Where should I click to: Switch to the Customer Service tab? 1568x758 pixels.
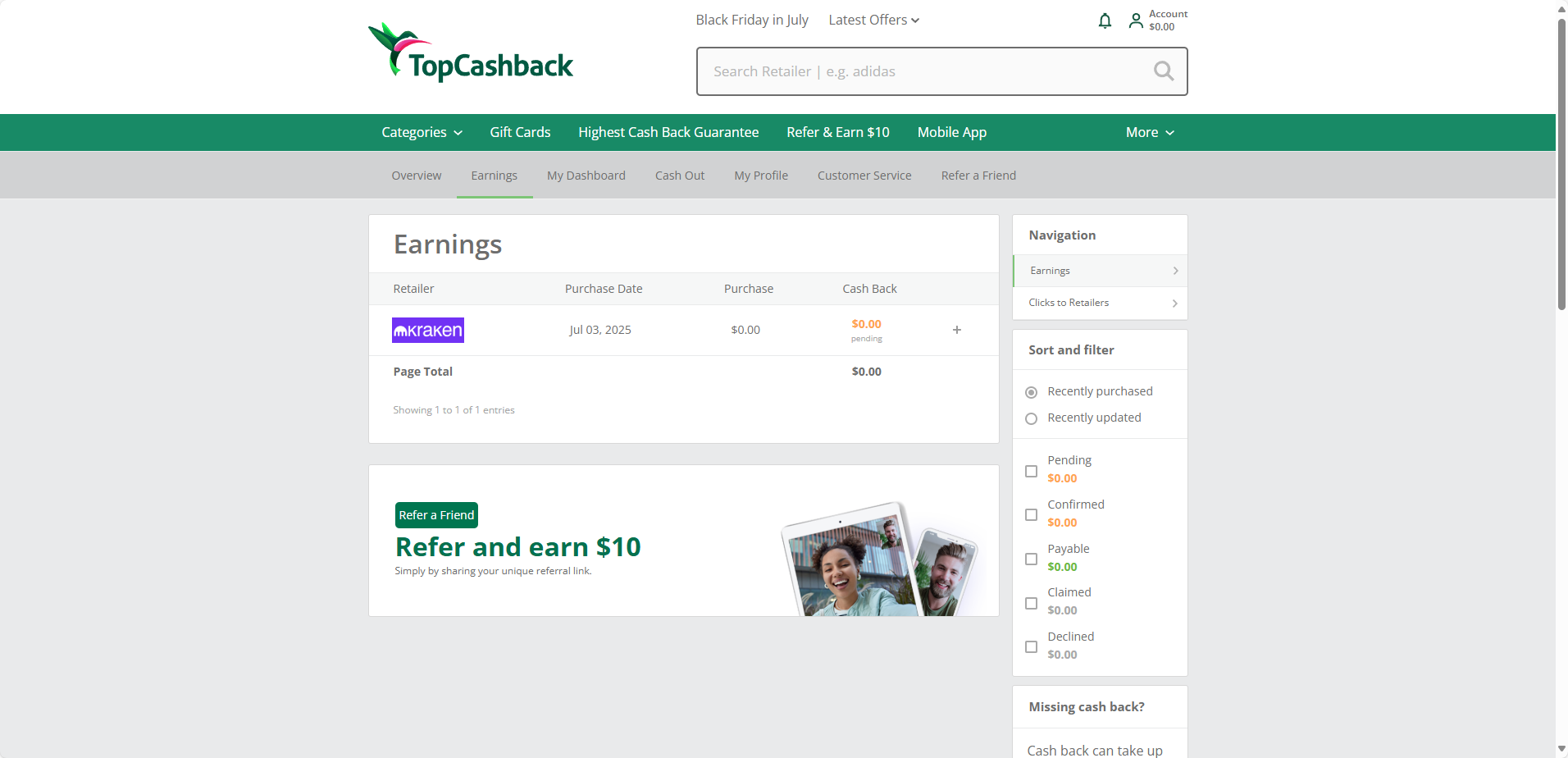point(864,176)
